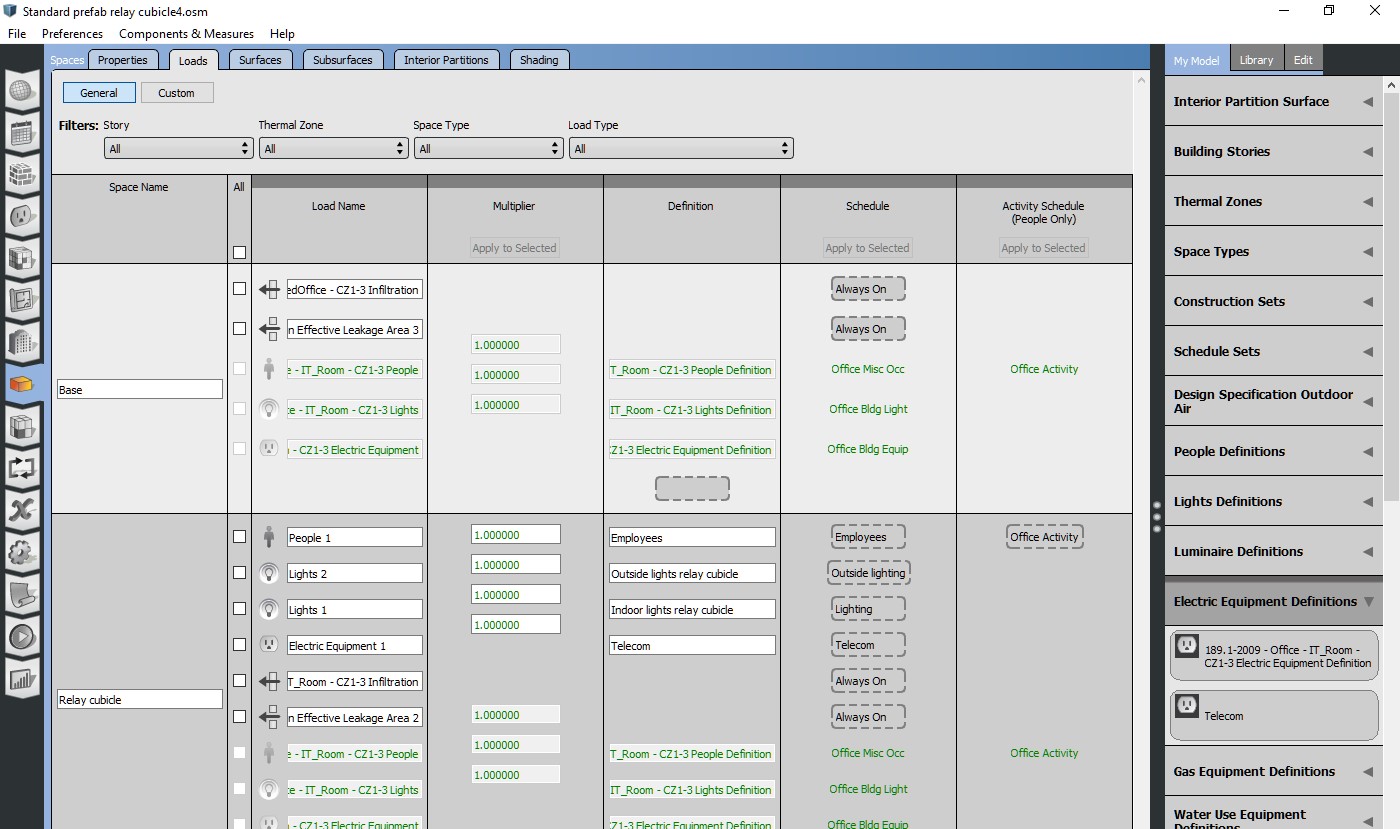
Task: Switch to the Library tab
Action: [x=1256, y=60]
